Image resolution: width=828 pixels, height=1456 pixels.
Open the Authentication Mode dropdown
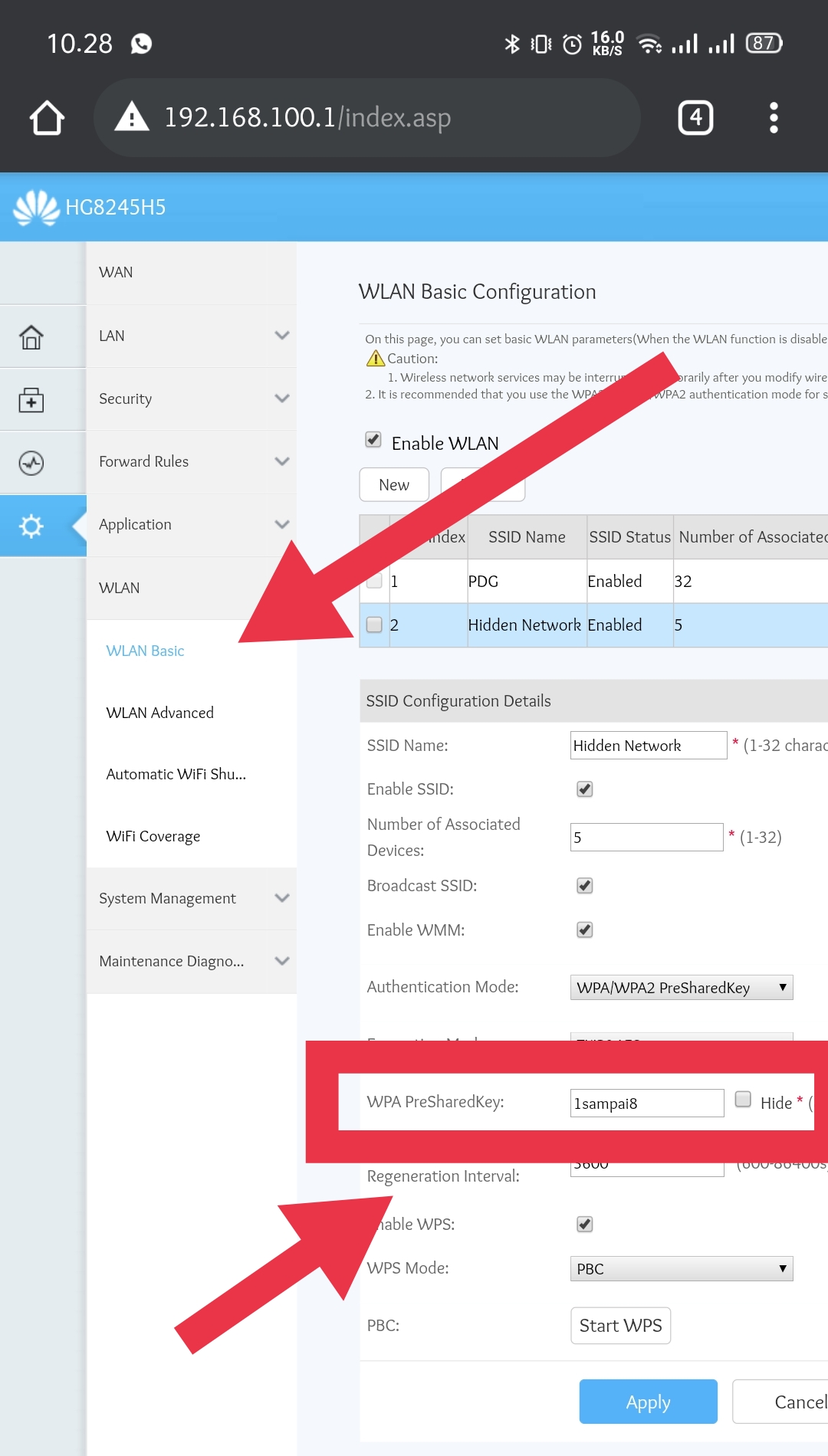tap(682, 988)
